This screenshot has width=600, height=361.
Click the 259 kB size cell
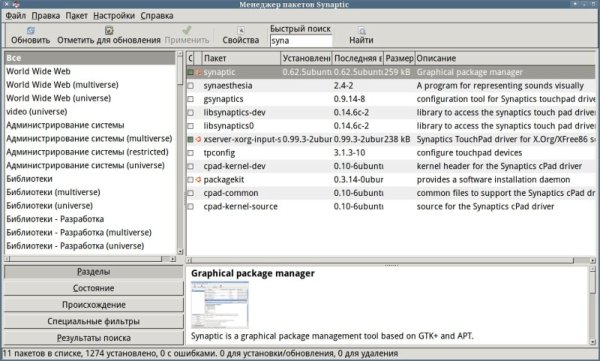tap(397, 72)
